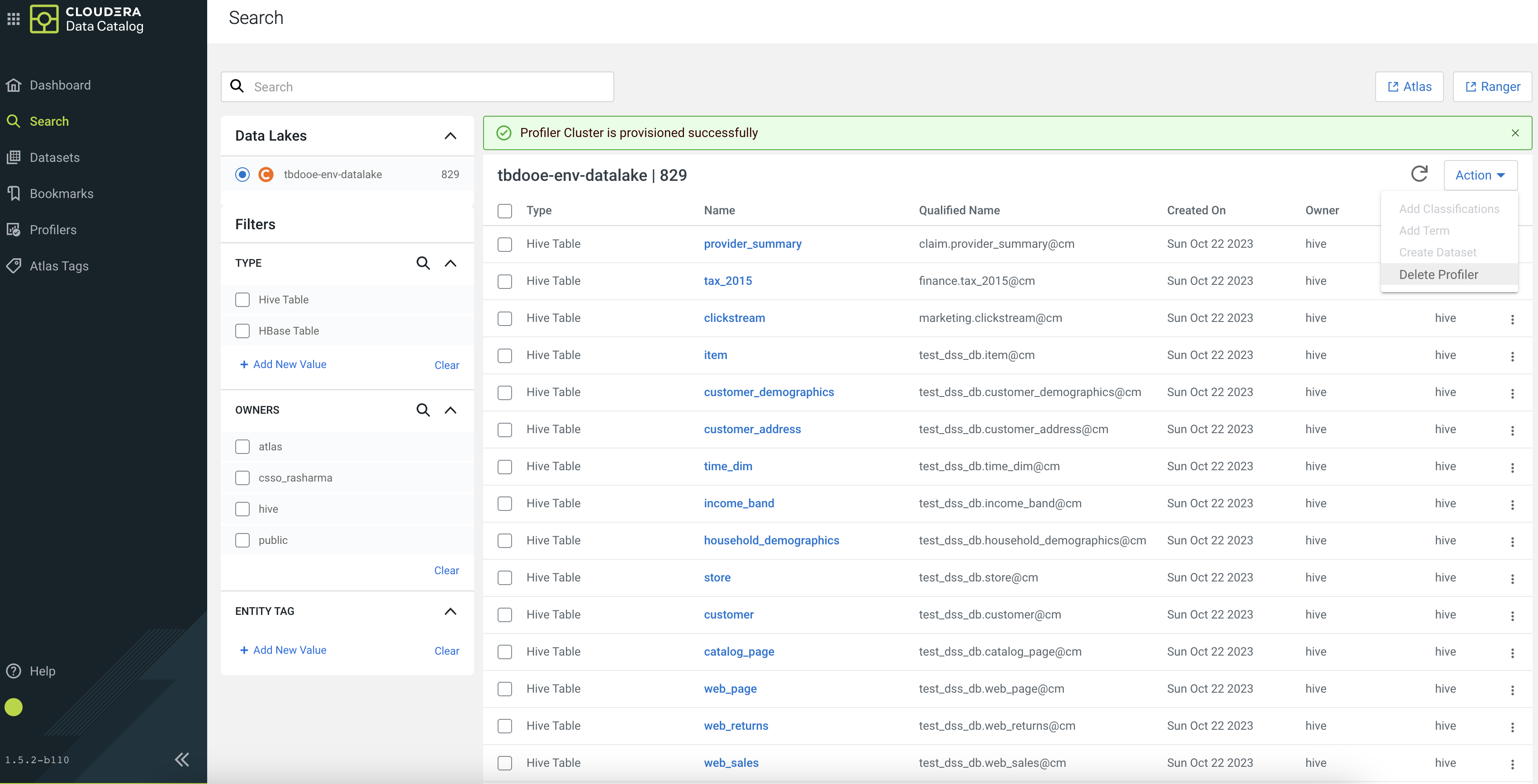Collapse the sidebar with double-chevron icon
This screenshot has width=1538, height=784.
tap(181, 759)
